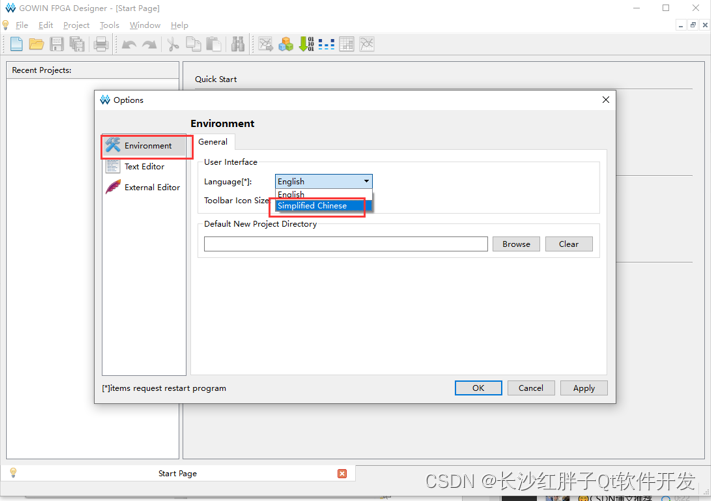
Task: Select the Start Page tab
Action: [x=177, y=473]
